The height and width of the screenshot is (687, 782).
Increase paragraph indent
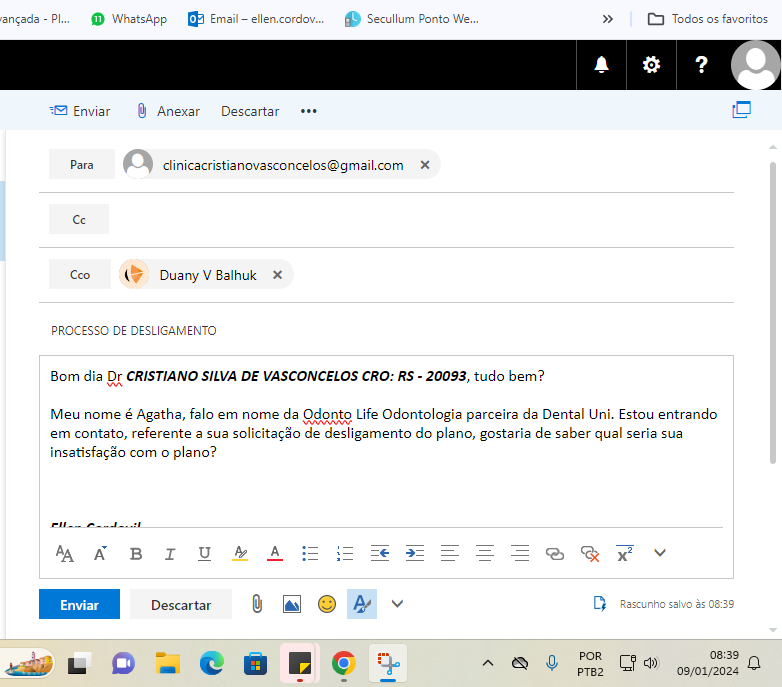414,553
